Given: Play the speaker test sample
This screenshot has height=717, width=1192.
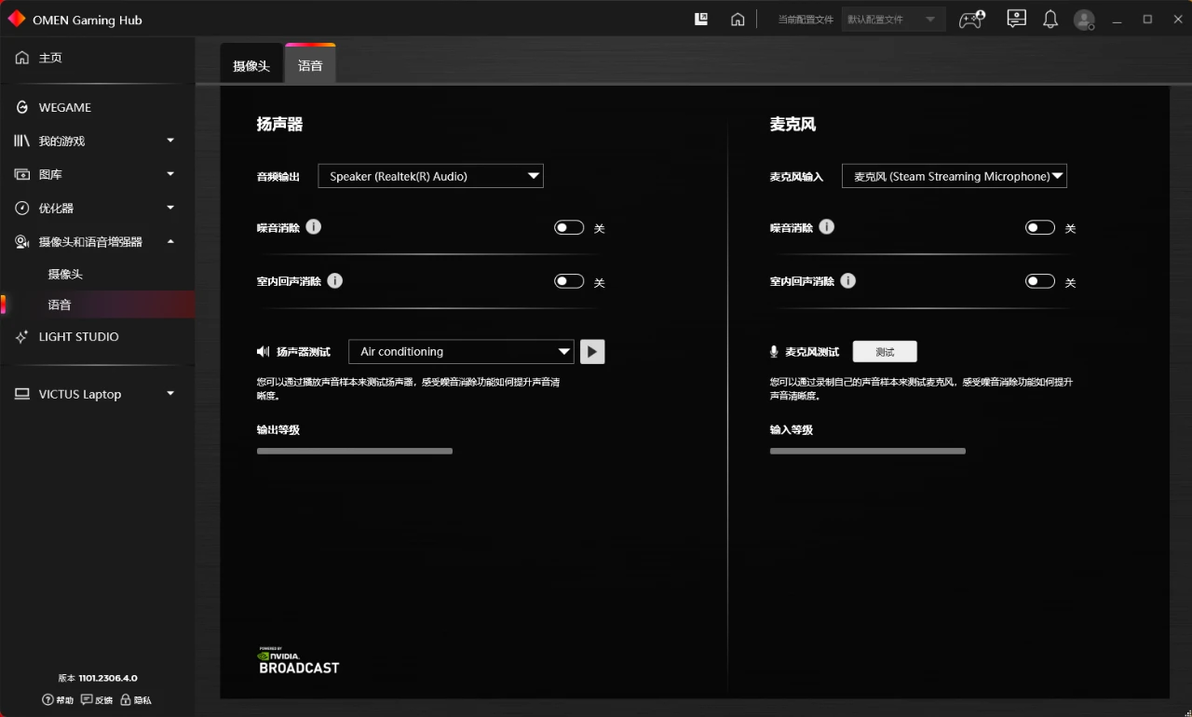Looking at the screenshot, I should click(x=592, y=351).
